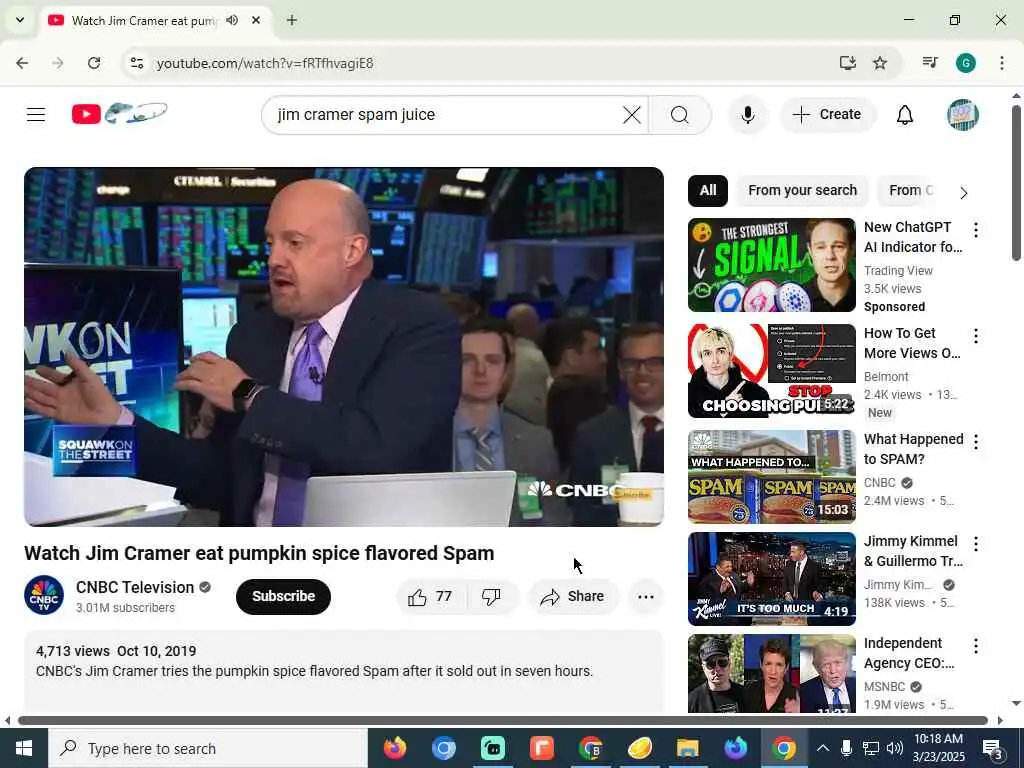This screenshot has width=1024, height=768.
Task: Select the All filter chip
Action: (x=707, y=190)
